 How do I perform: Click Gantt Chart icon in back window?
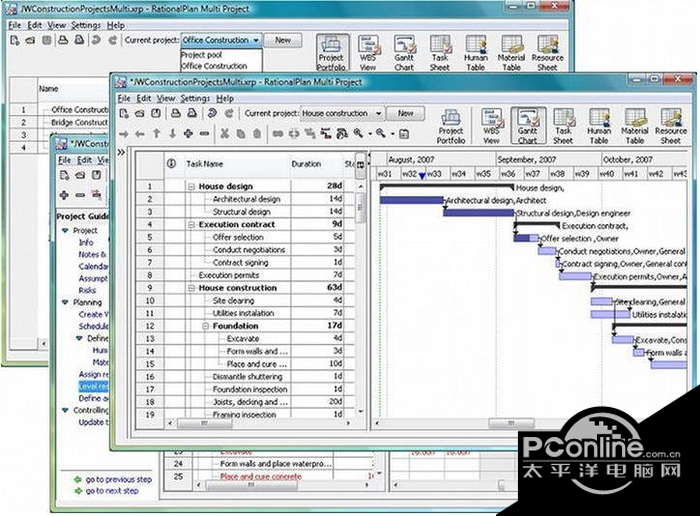click(x=404, y=53)
